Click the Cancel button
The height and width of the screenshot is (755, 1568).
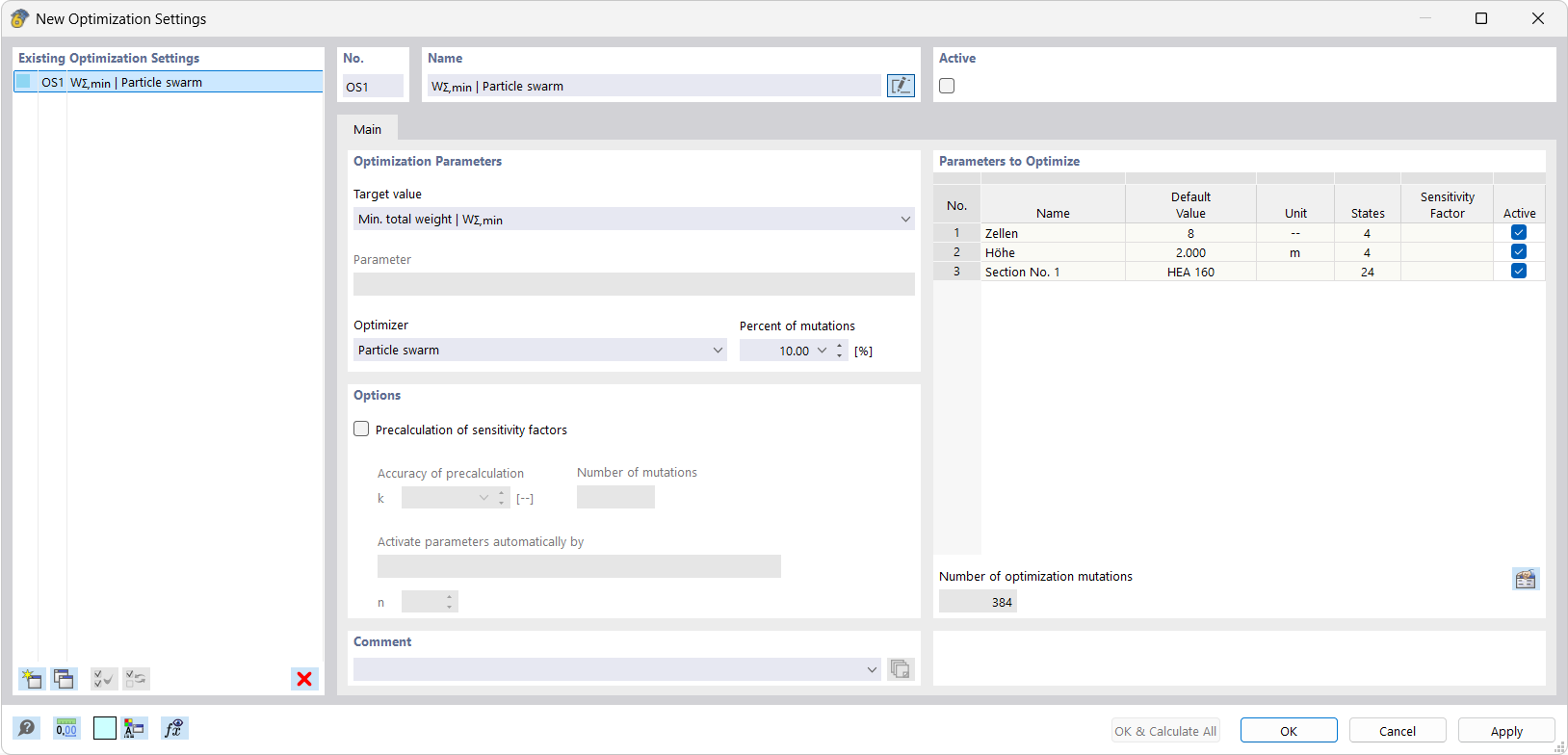1398,731
